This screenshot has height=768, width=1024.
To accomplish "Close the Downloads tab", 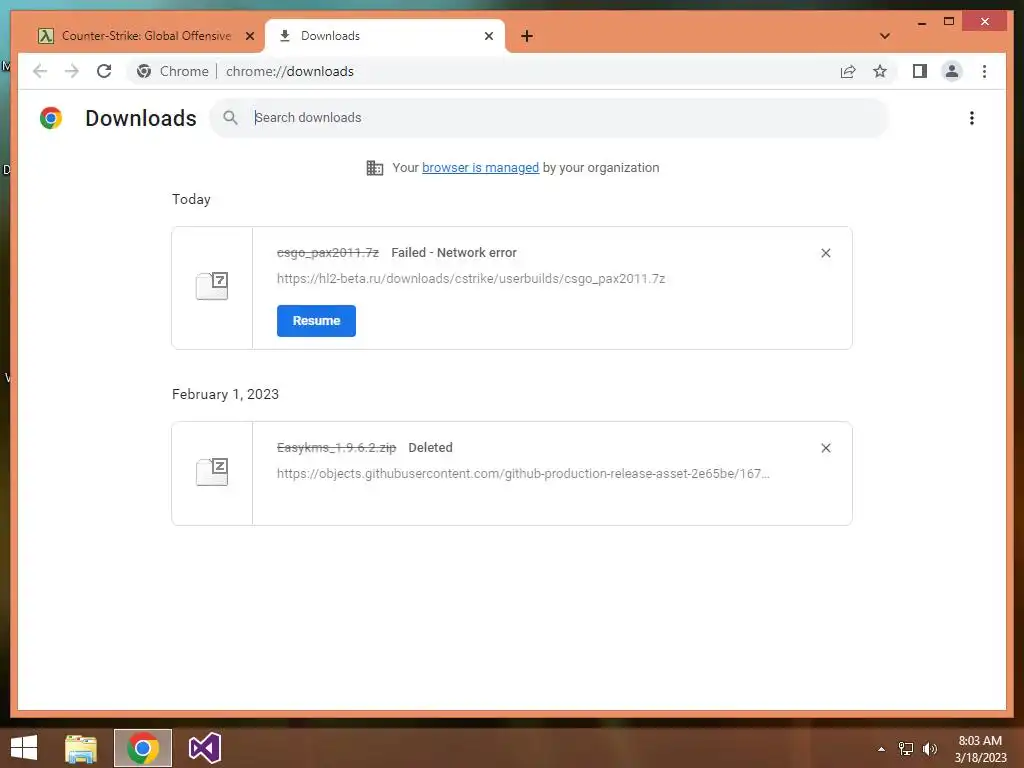I will (488, 36).
